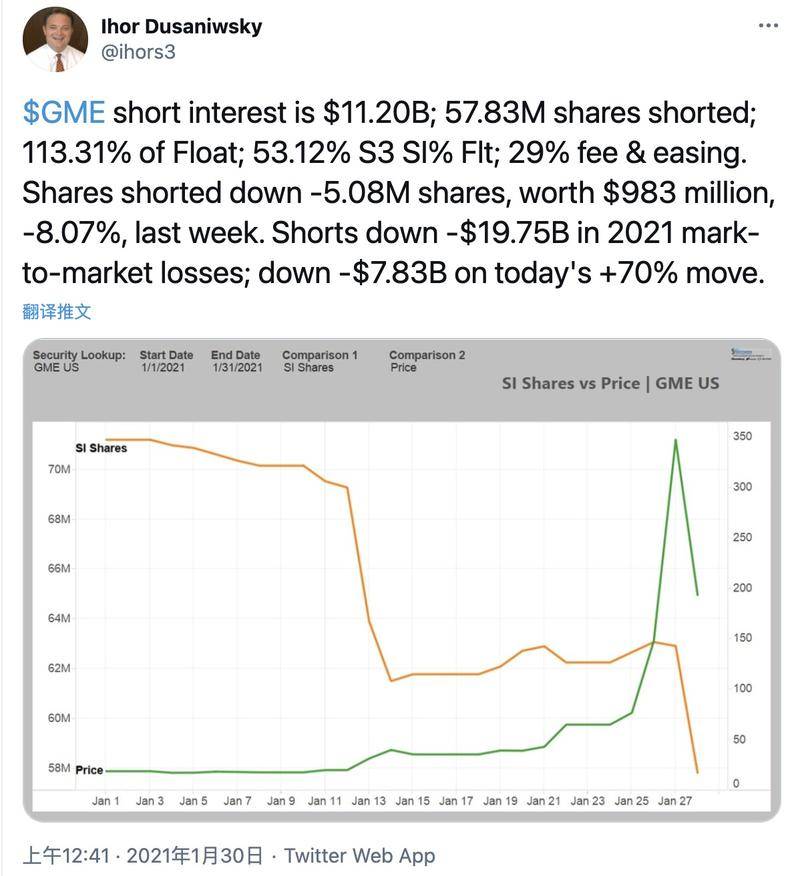Screen dimensions: 800x876
Task: Click the "SI Shares vs Price | GME US" title
Action: 610,384
